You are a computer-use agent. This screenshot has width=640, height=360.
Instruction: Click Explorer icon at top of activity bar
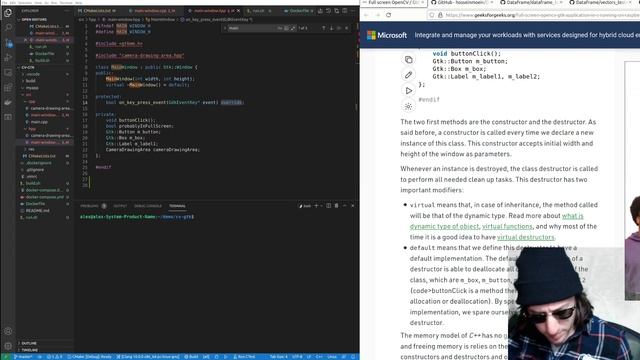[x=8, y=13]
